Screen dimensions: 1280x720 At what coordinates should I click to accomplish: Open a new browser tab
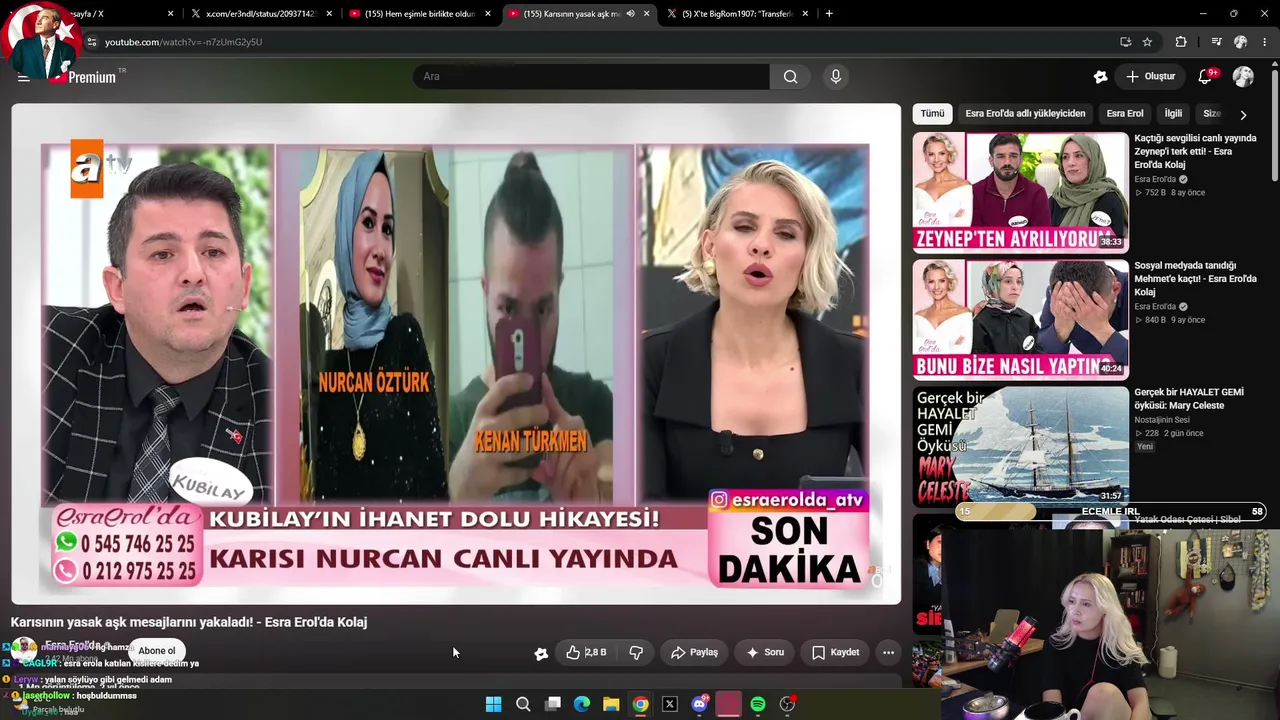(829, 14)
